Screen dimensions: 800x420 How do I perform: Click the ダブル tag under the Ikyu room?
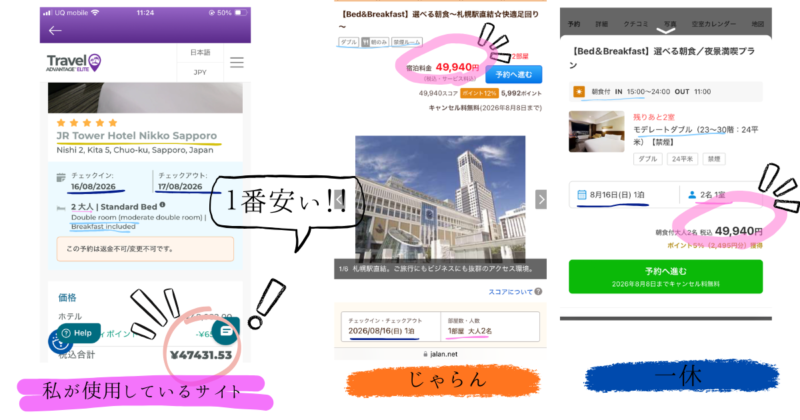pos(647,159)
